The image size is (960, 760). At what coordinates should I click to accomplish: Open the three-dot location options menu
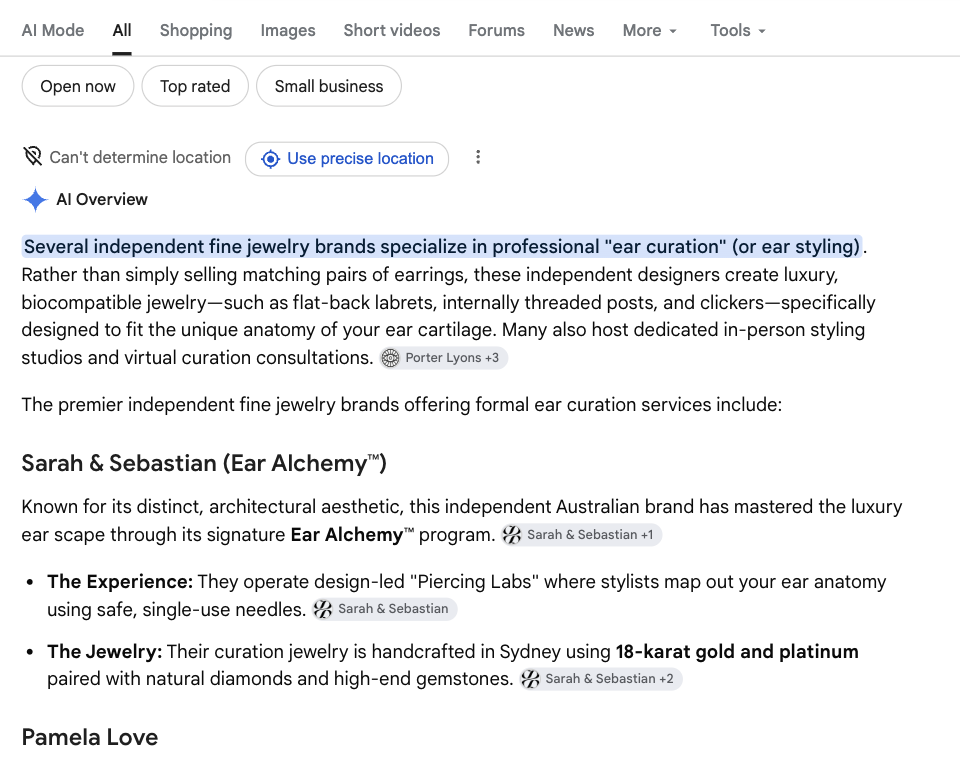coord(478,157)
